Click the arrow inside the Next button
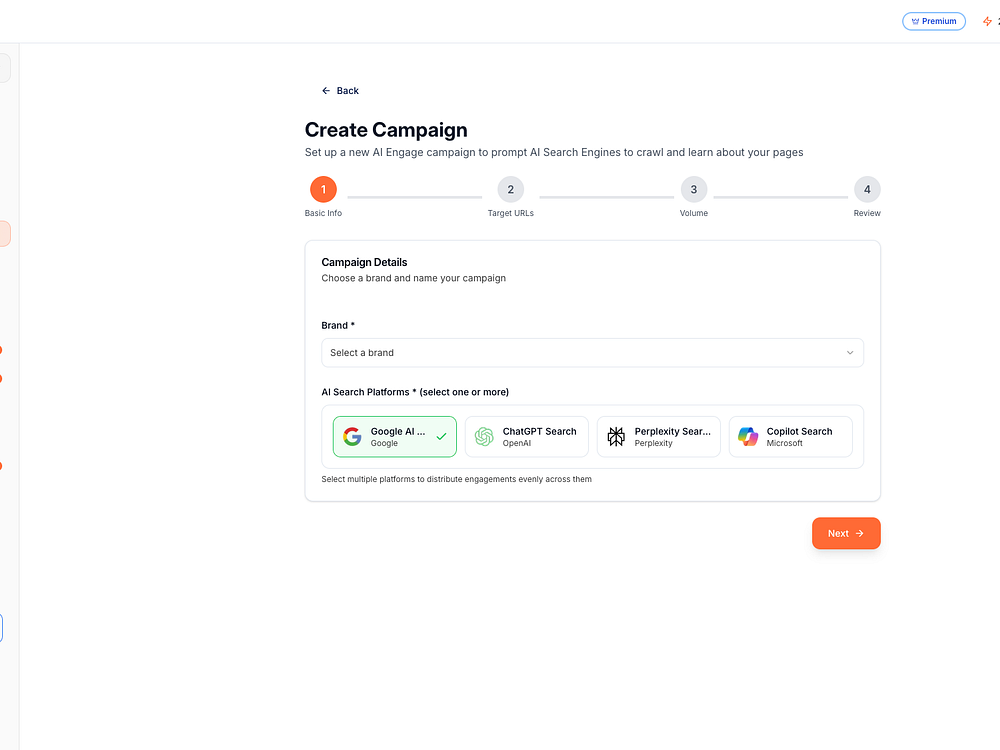Image resolution: width=1000 pixels, height=750 pixels. 860,534
